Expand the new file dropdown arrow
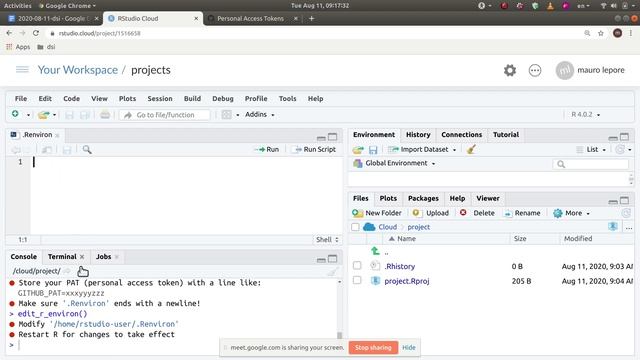This screenshot has height=360, width=640. click(28, 115)
